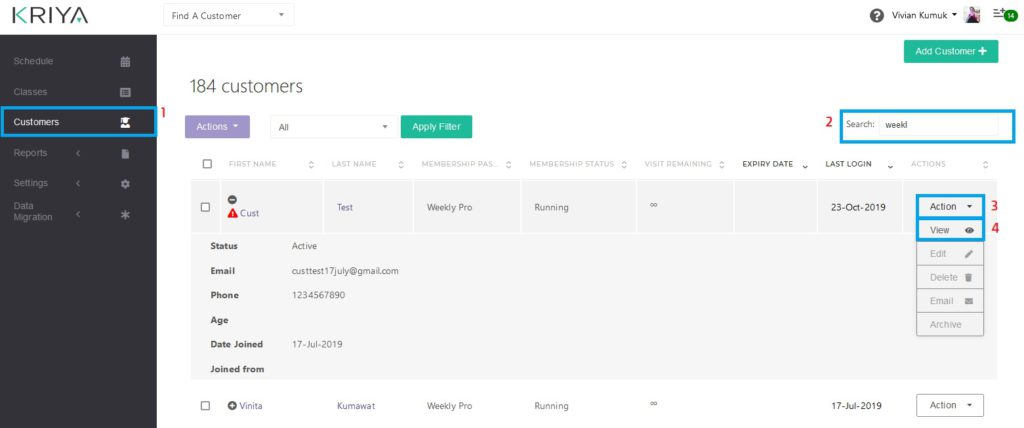This screenshot has height=428, width=1024.
Task: Open the Find A Customer dropdown
Action: [x=228, y=15]
